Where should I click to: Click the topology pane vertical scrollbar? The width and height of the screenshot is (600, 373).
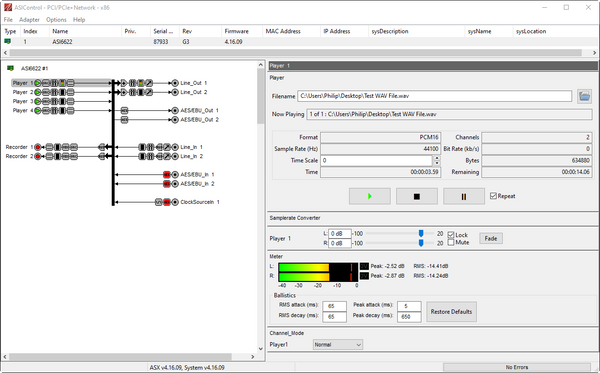click(x=261, y=207)
